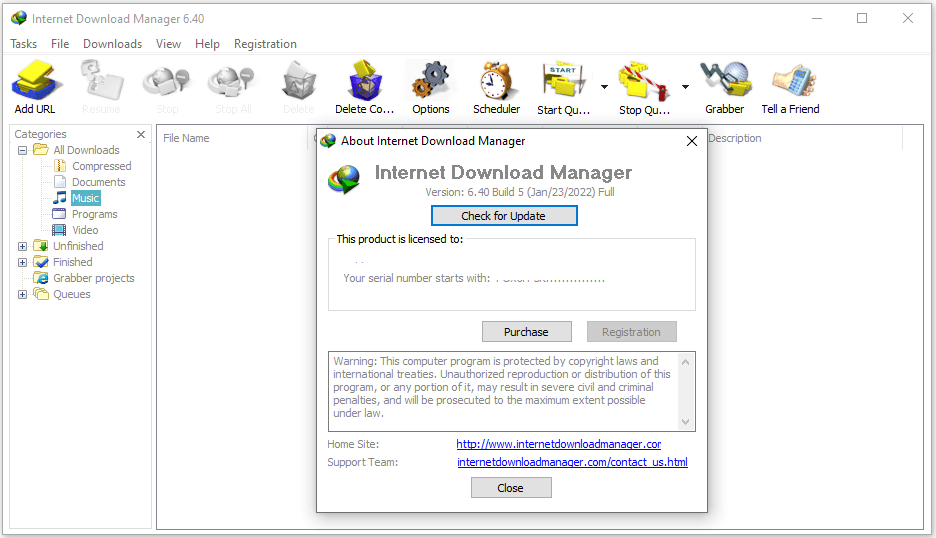Click the Start Queue toolbar icon

pos(564,81)
